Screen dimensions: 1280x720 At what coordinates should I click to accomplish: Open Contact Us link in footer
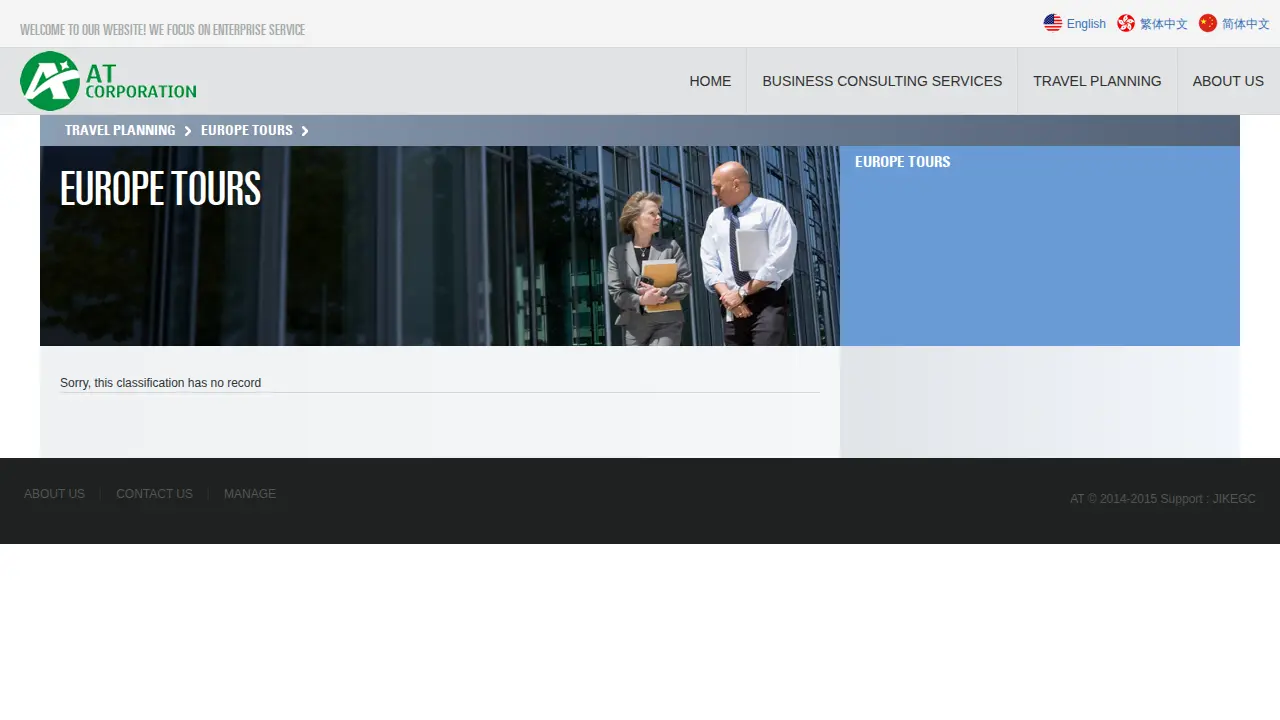(x=154, y=494)
